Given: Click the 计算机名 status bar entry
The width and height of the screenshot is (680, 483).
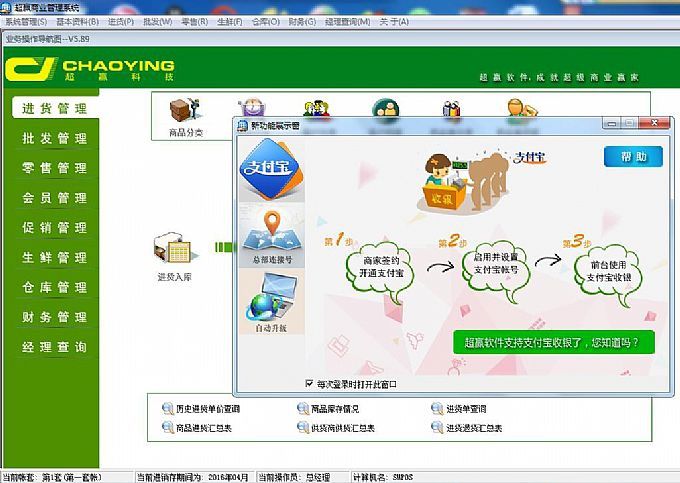Looking at the screenshot, I should coord(383,477).
